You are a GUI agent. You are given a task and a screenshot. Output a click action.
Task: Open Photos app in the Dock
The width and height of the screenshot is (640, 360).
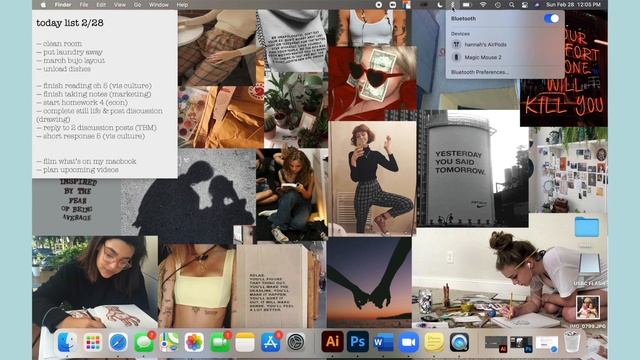tap(194, 342)
